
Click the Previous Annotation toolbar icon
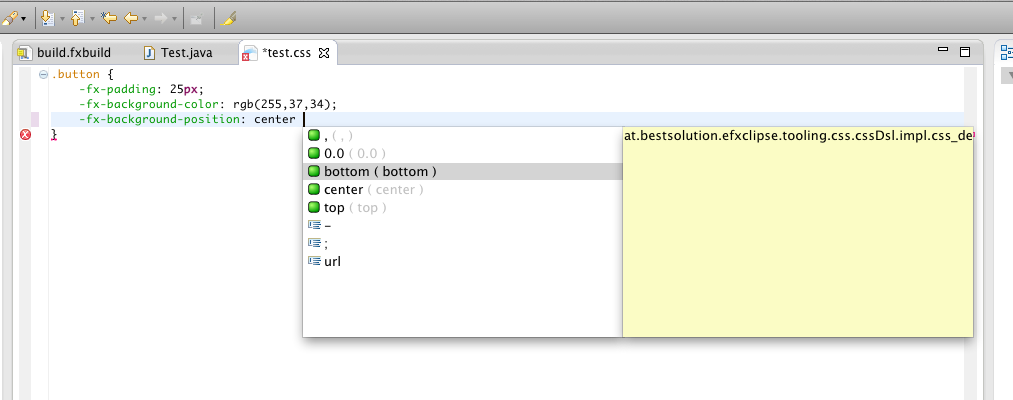coord(77,18)
